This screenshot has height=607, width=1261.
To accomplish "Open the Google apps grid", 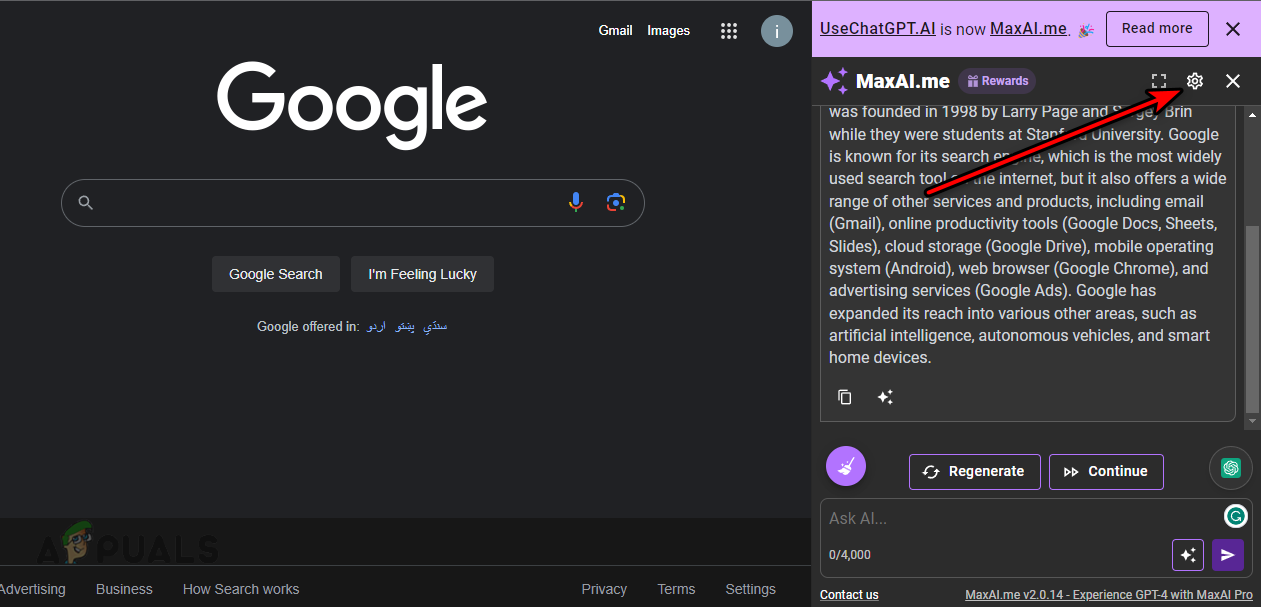I will point(729,31).
